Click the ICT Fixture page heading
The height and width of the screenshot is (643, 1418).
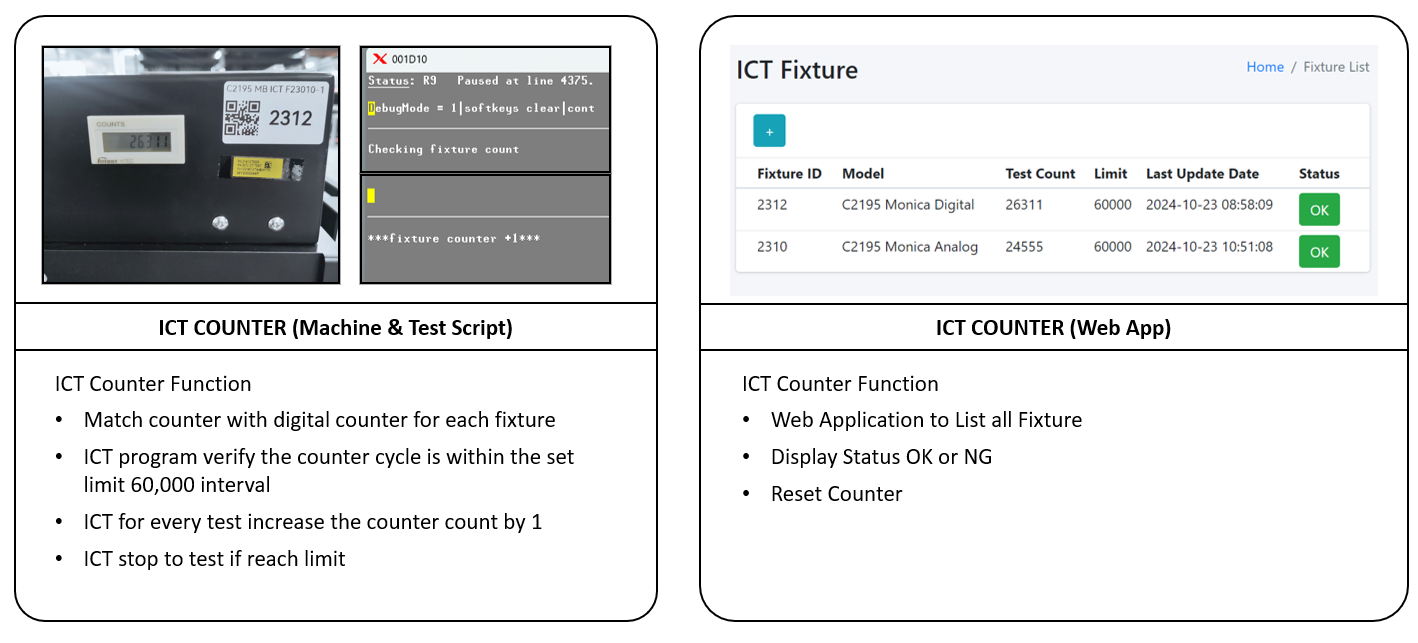tap(797, 70)
